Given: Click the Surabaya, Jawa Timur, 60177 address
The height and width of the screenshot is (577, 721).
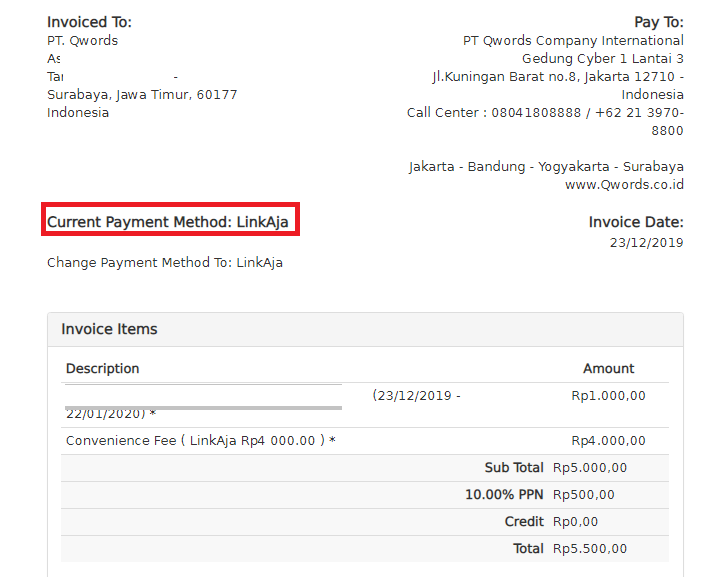Looking at the screenshot, I should click(142, 95).
